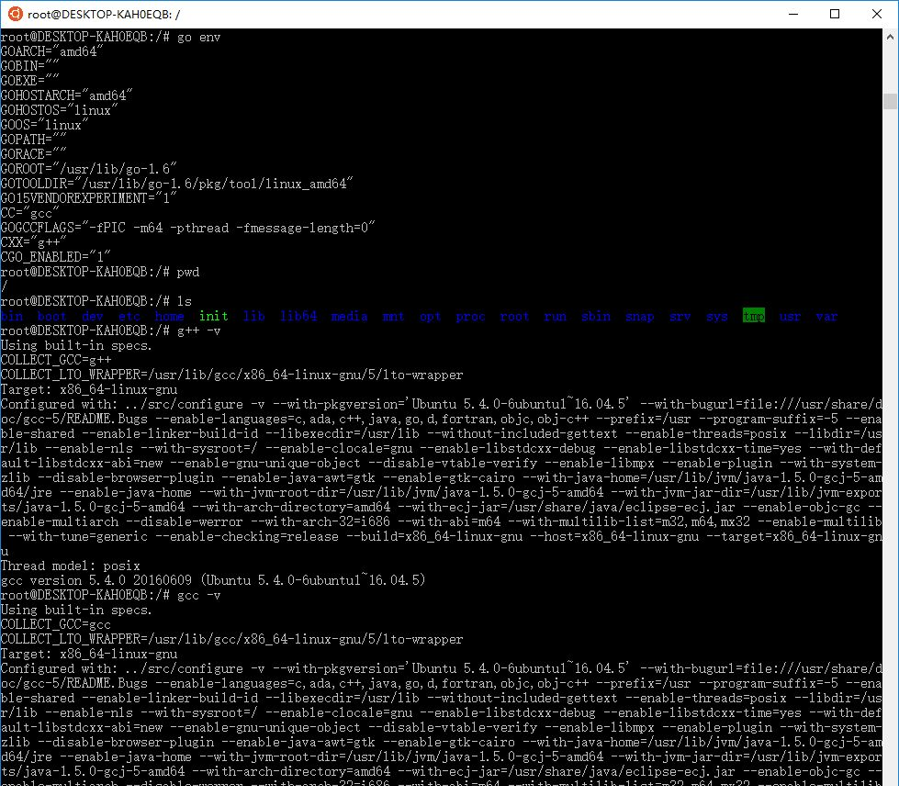Click the 'etc' directory name
Viewport: 899px width, 786px height.
pos(129,316)
